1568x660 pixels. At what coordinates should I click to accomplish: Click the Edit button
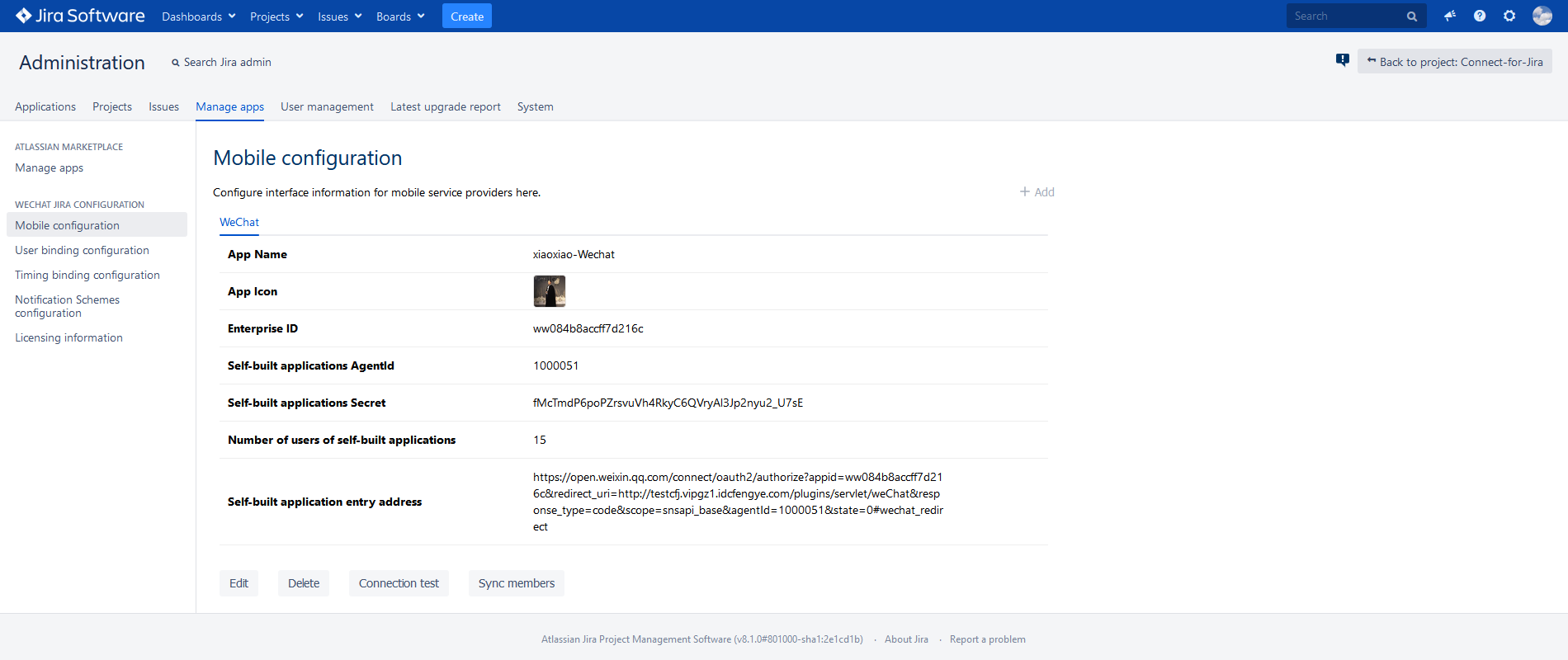point(239,583)
